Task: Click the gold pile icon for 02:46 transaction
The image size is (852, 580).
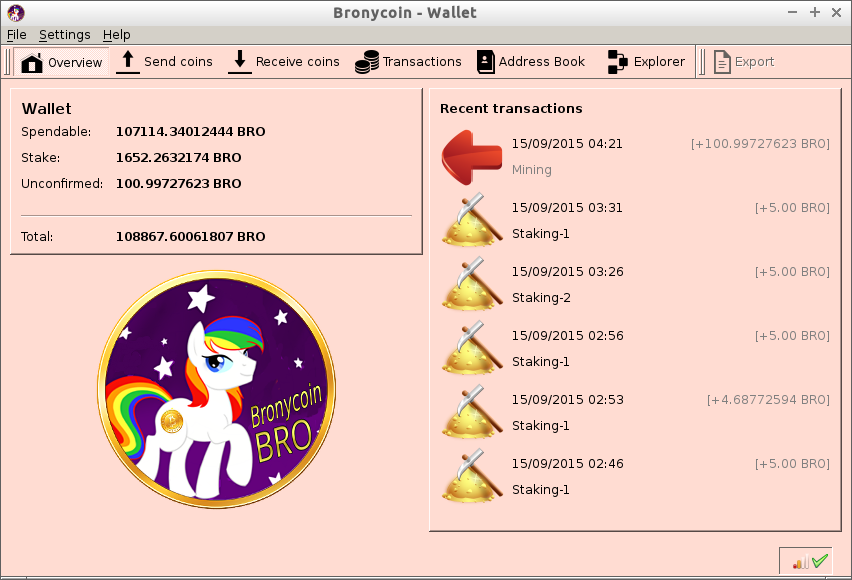Action: coord(472,477)
